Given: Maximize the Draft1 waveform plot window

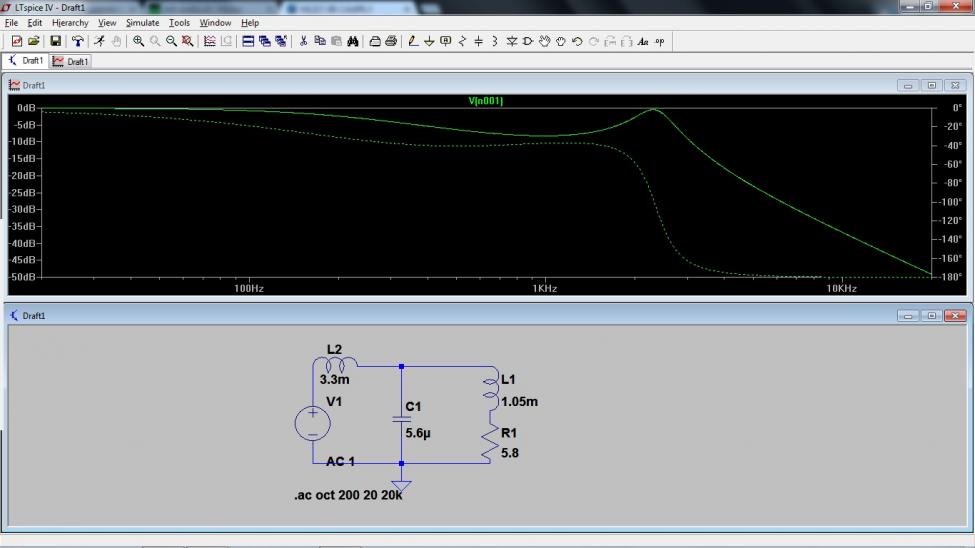Looking at the screenshot, I should pos(931,85).
